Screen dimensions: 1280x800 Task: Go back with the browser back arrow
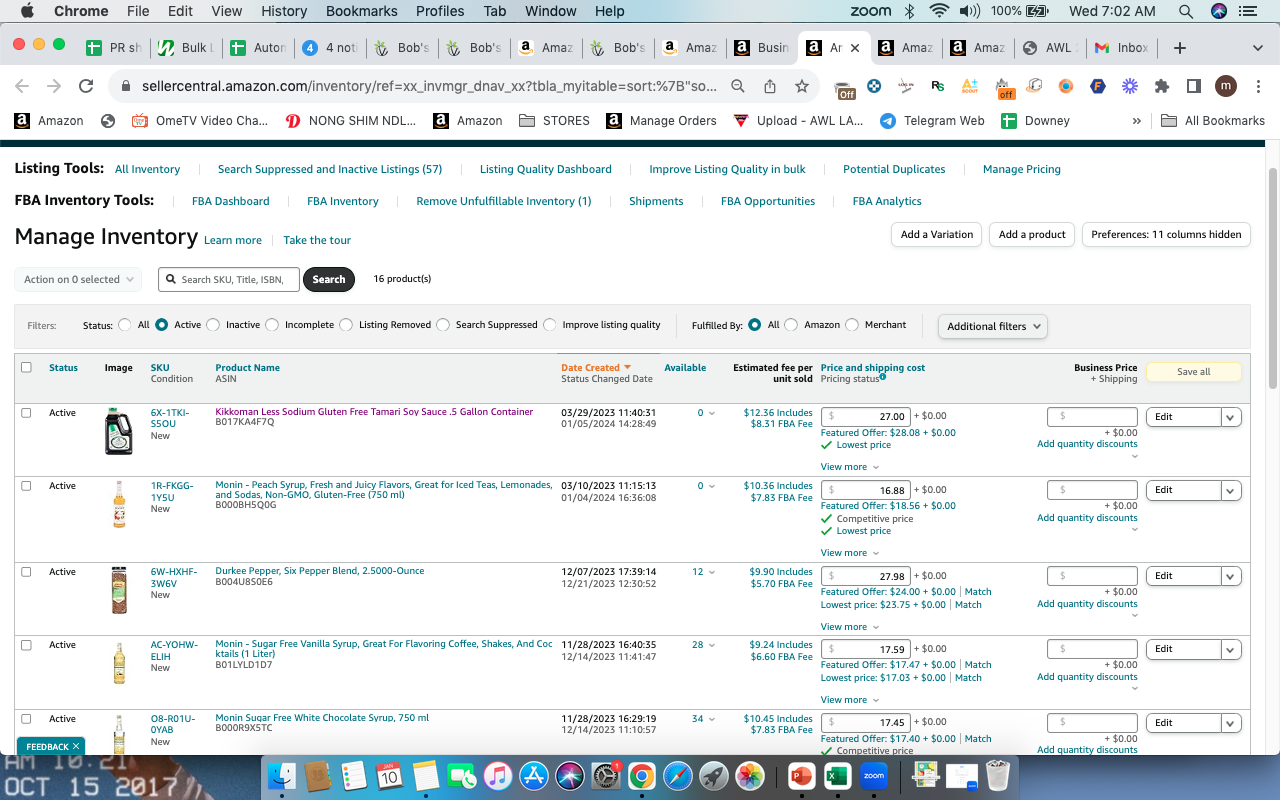(22, 86)
